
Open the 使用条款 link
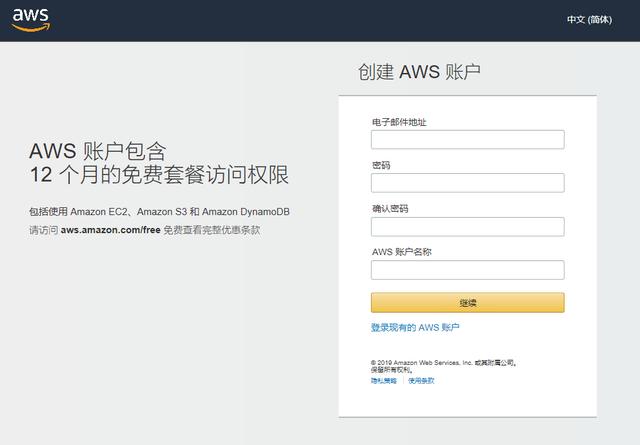421,380
